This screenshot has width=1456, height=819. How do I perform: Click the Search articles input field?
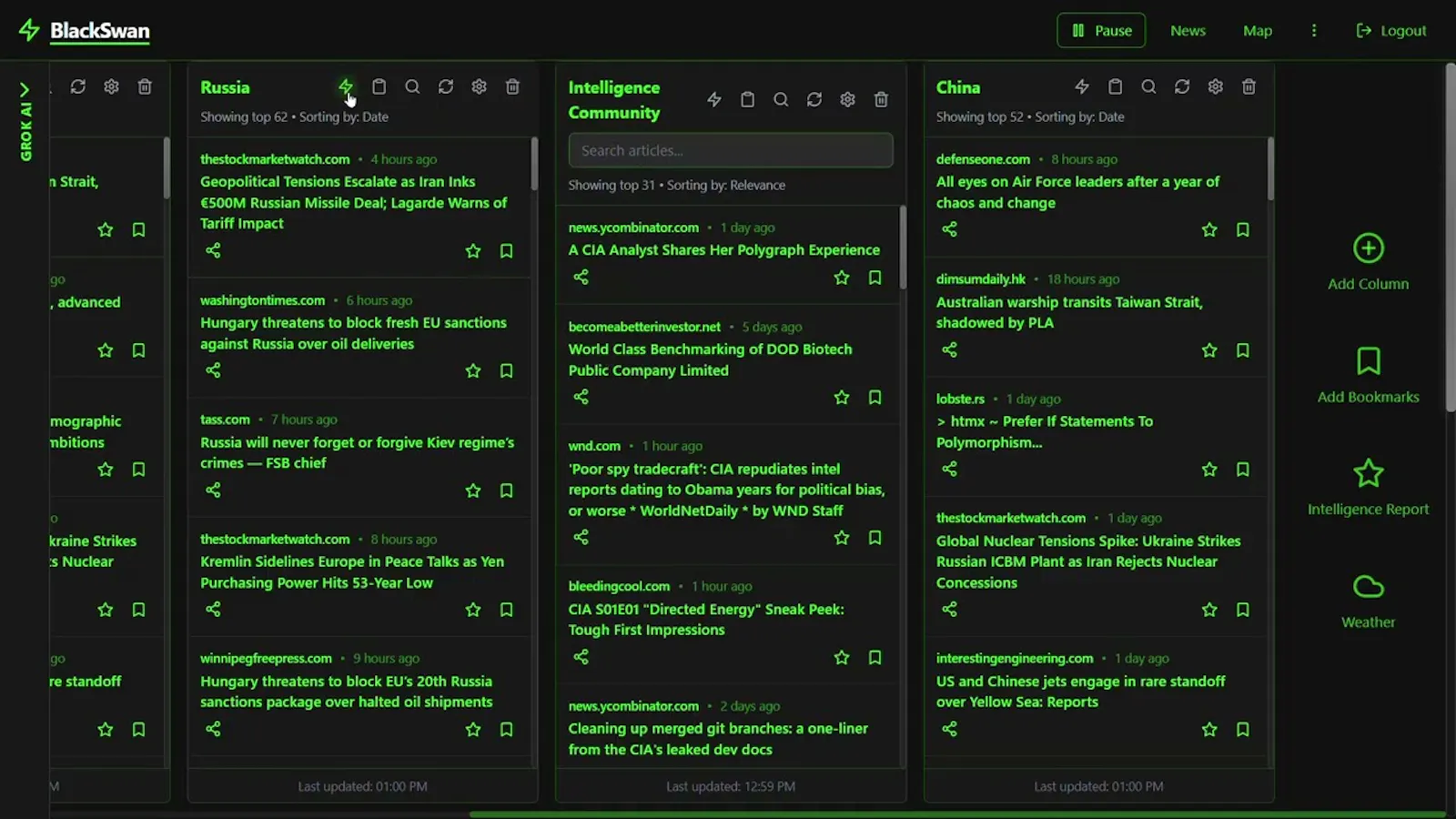coord(731,150)
